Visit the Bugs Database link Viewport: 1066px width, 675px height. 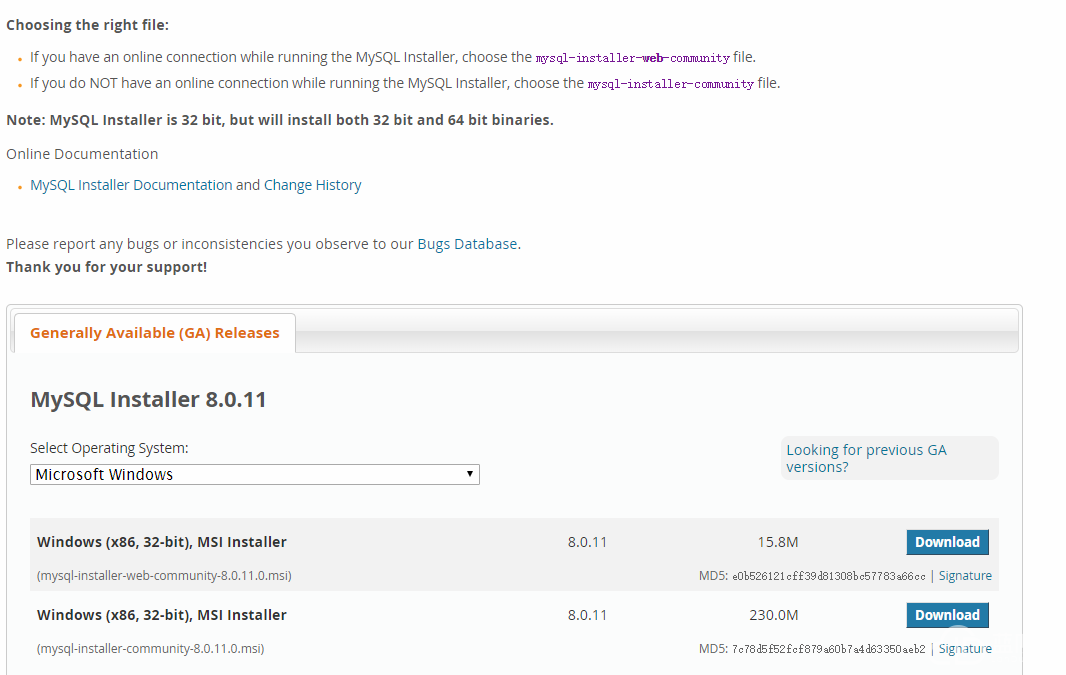(467, 244)
